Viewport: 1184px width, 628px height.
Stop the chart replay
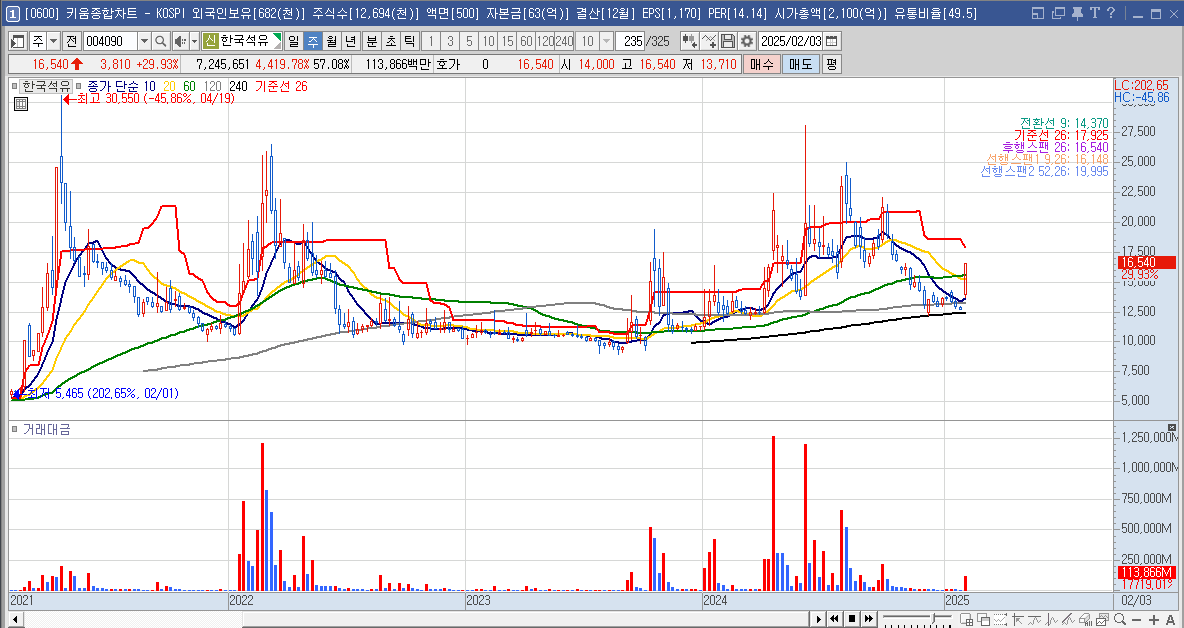(x=852, y=619)
